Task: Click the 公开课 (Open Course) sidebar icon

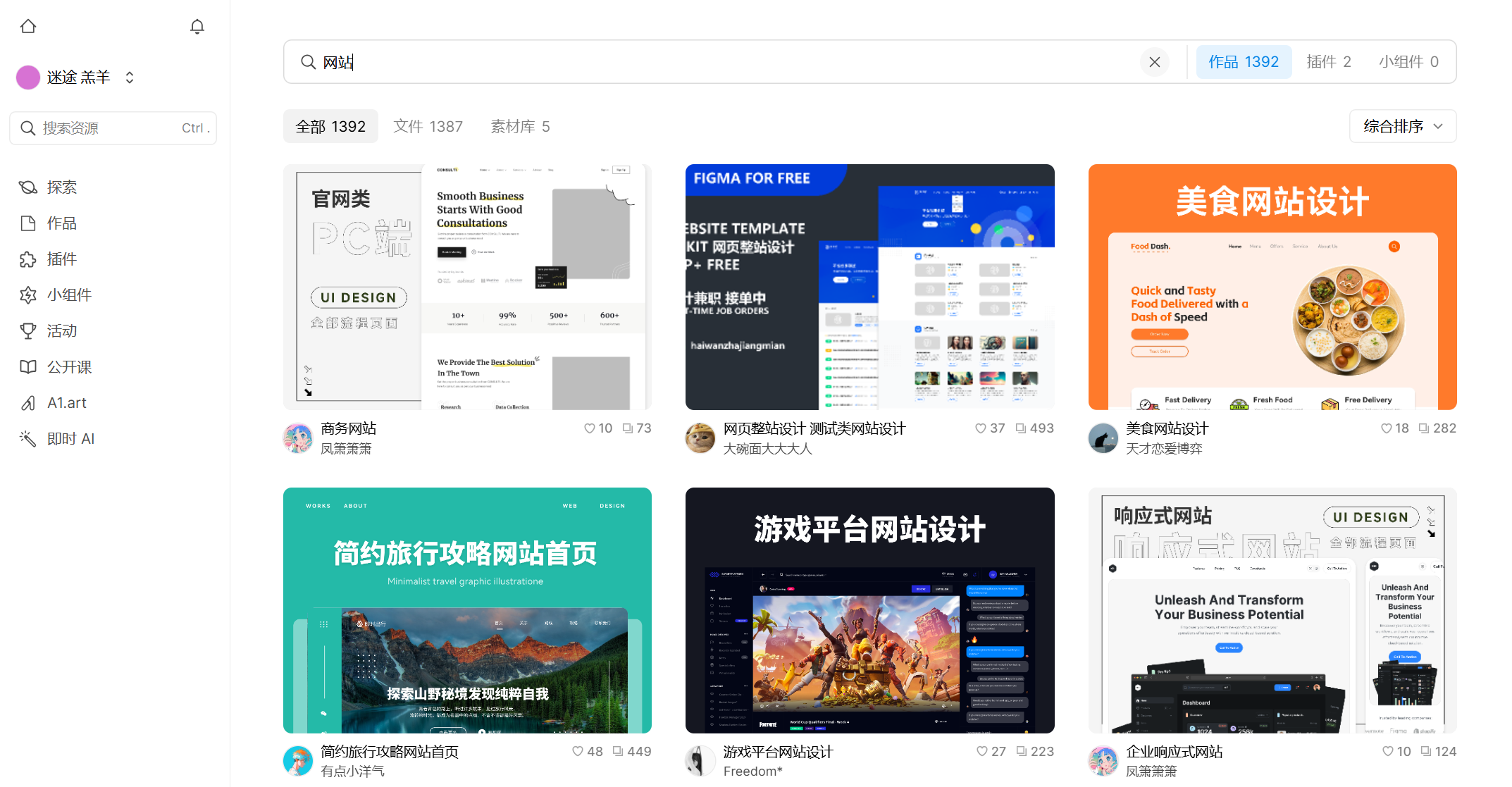Action: (28, 366)
